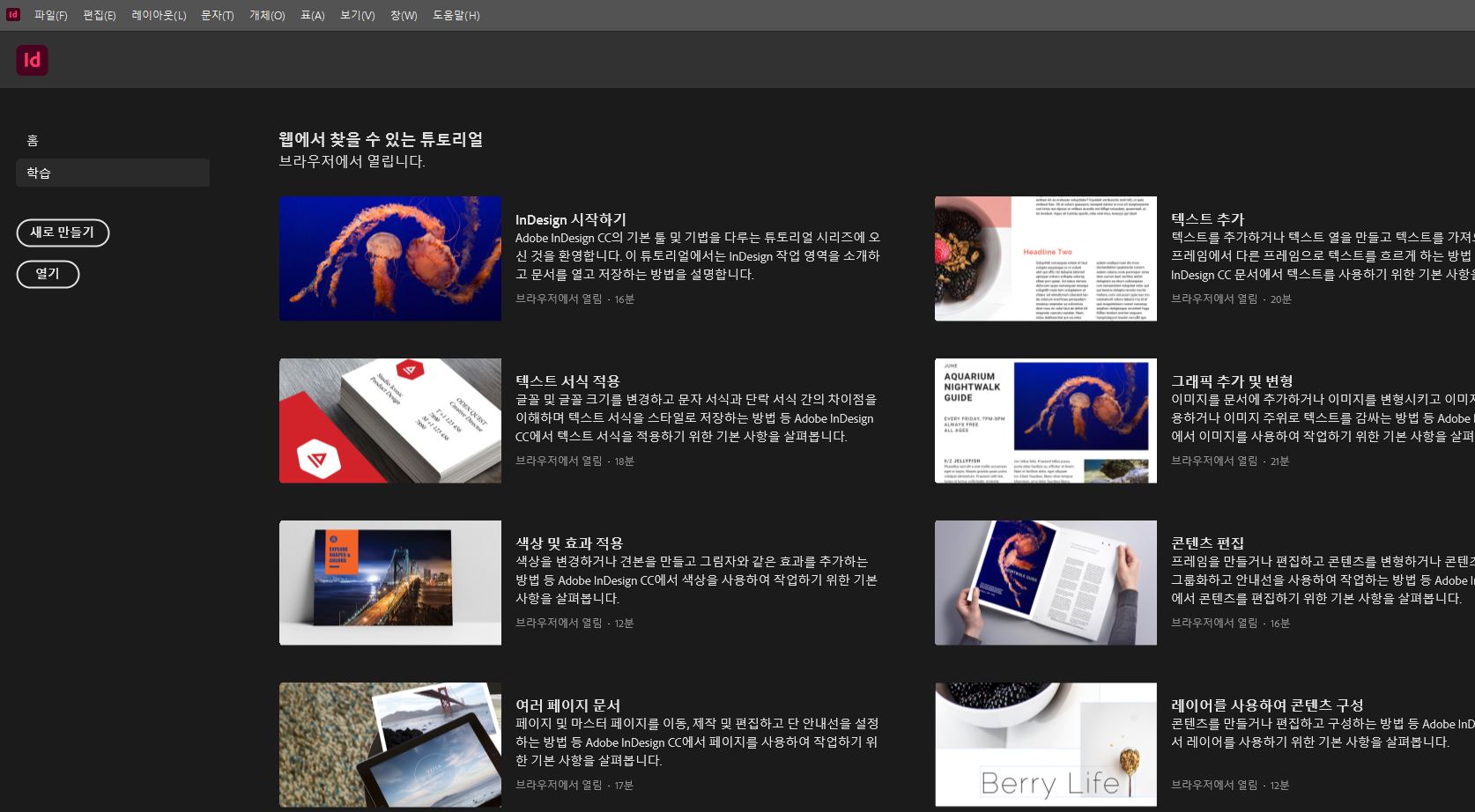Click the 브라우저에서 열립니다. subtitle text
Viewport: 1475px width, 812px height.
352,161
